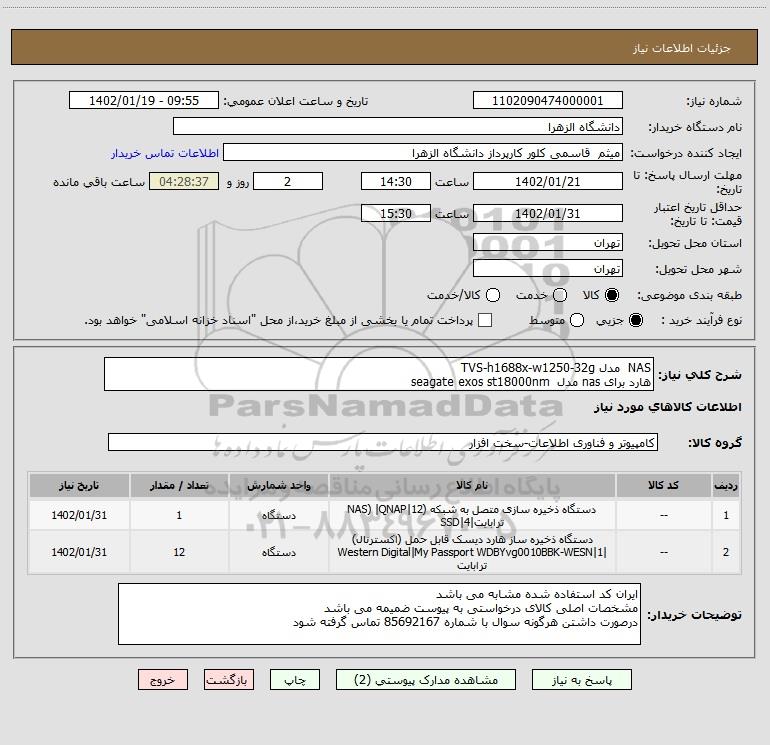770x745 pixels.
Task: Select the خدمت radio button
Action: point(560,295)
